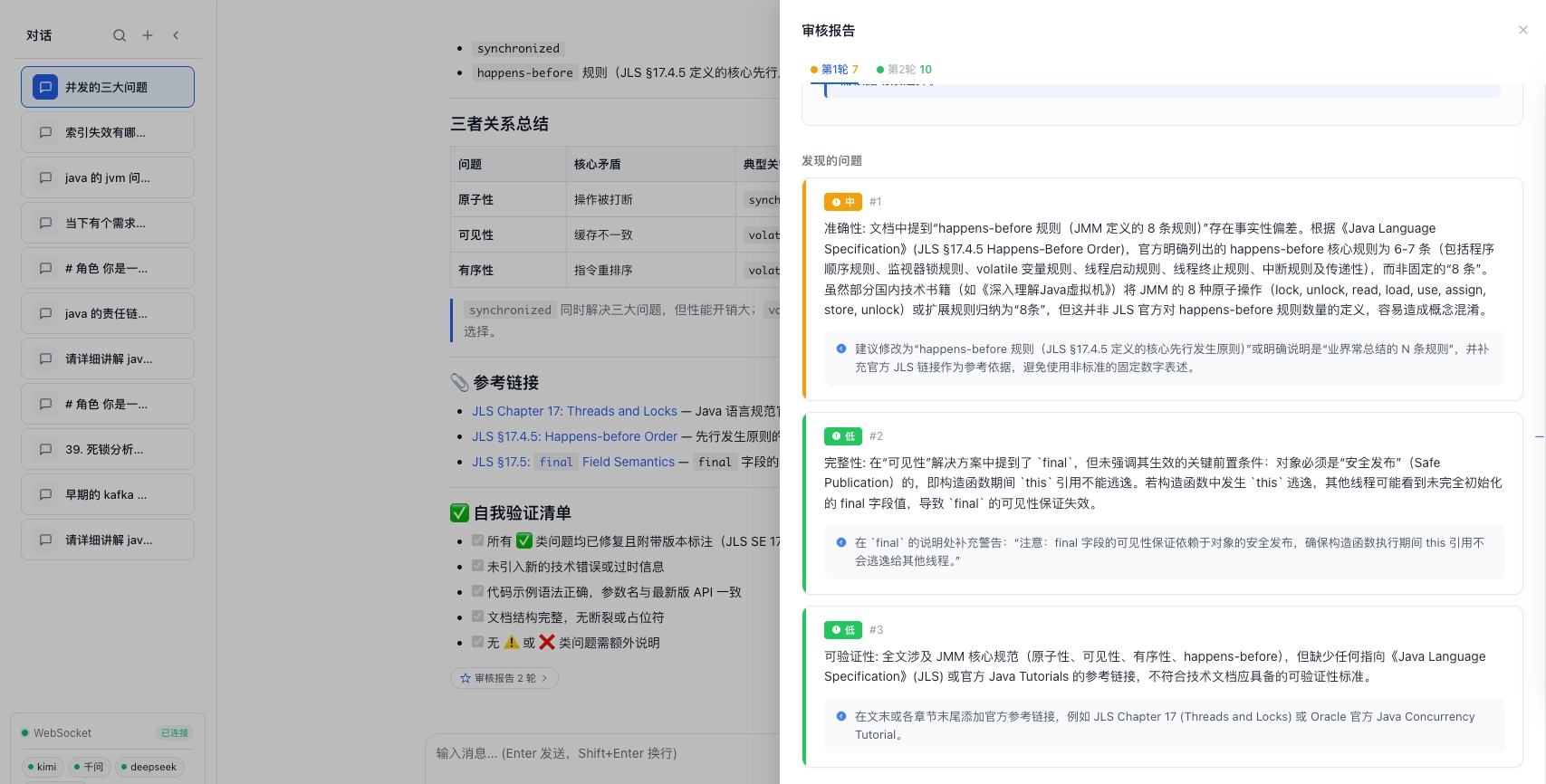The width and height of the screenshot is (1546, 784).
Task: Focus the 输入消息 input field
Action: click(602, 753)
